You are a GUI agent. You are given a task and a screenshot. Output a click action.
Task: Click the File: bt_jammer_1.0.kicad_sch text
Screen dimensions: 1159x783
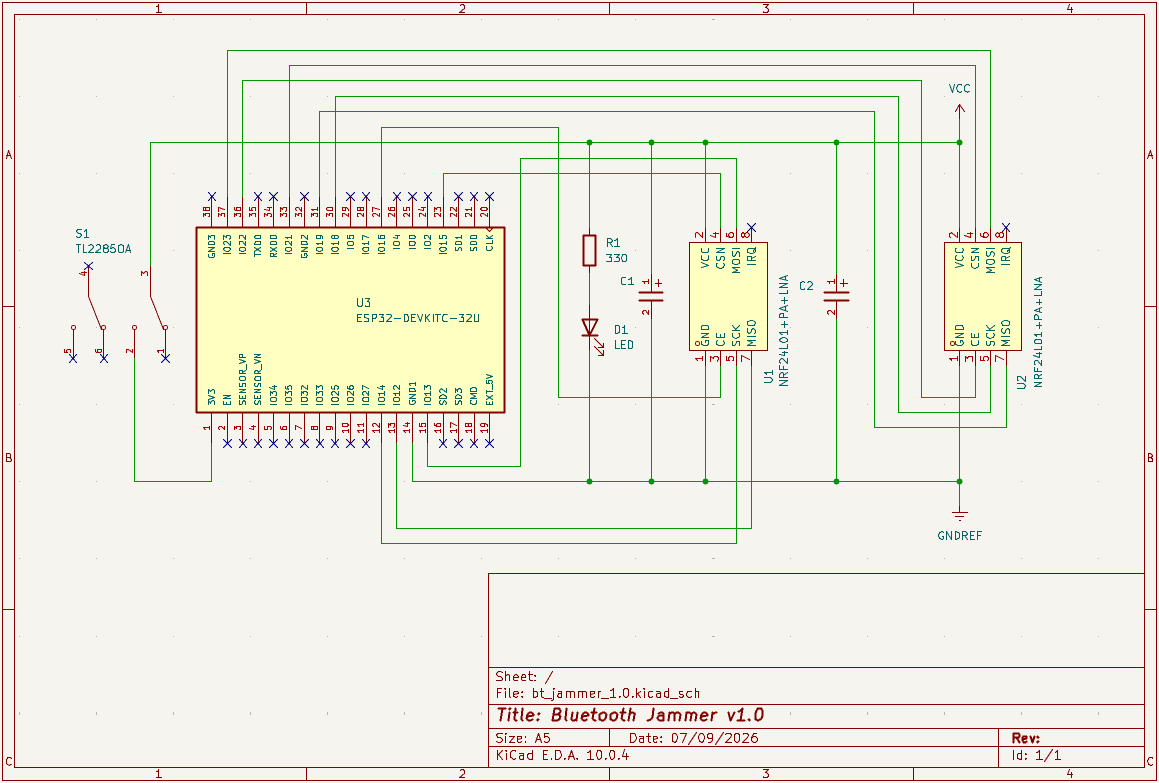[597, 694]
